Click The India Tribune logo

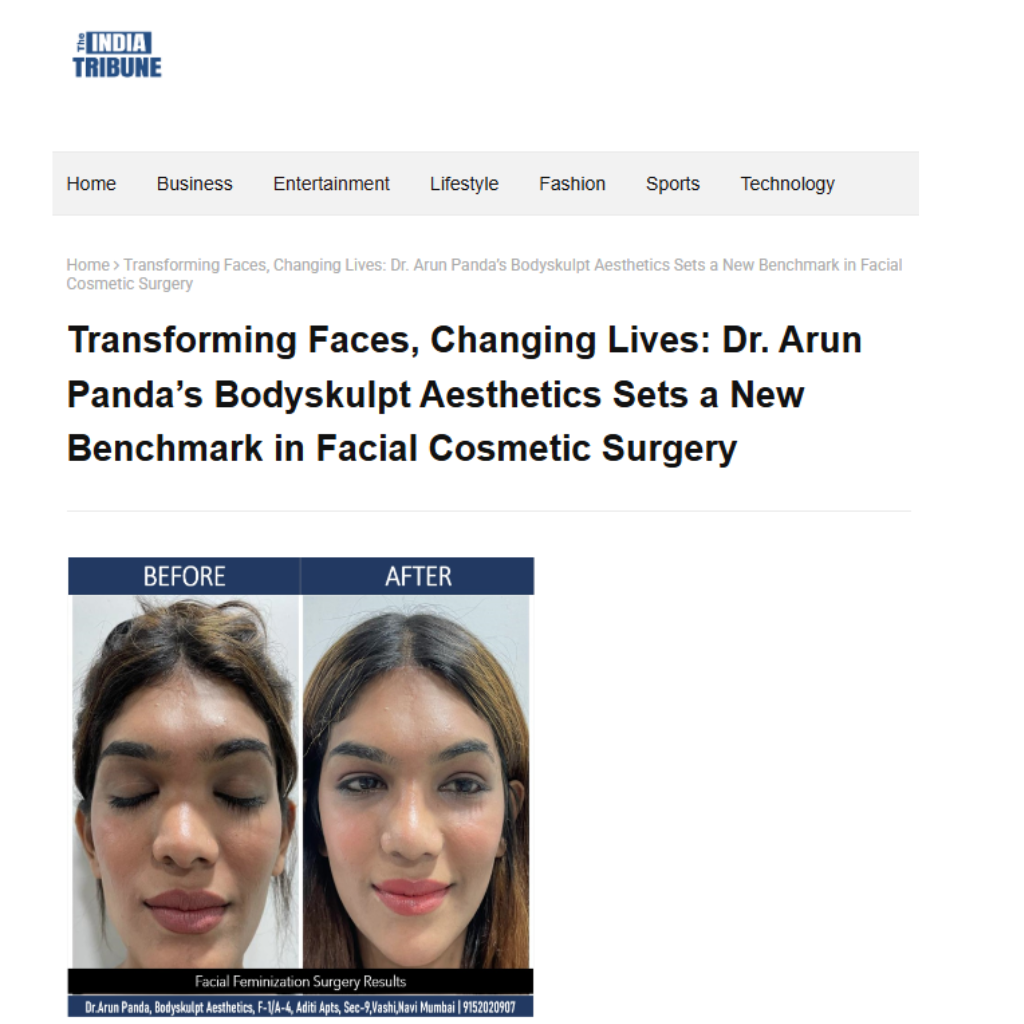coord(117,55)
